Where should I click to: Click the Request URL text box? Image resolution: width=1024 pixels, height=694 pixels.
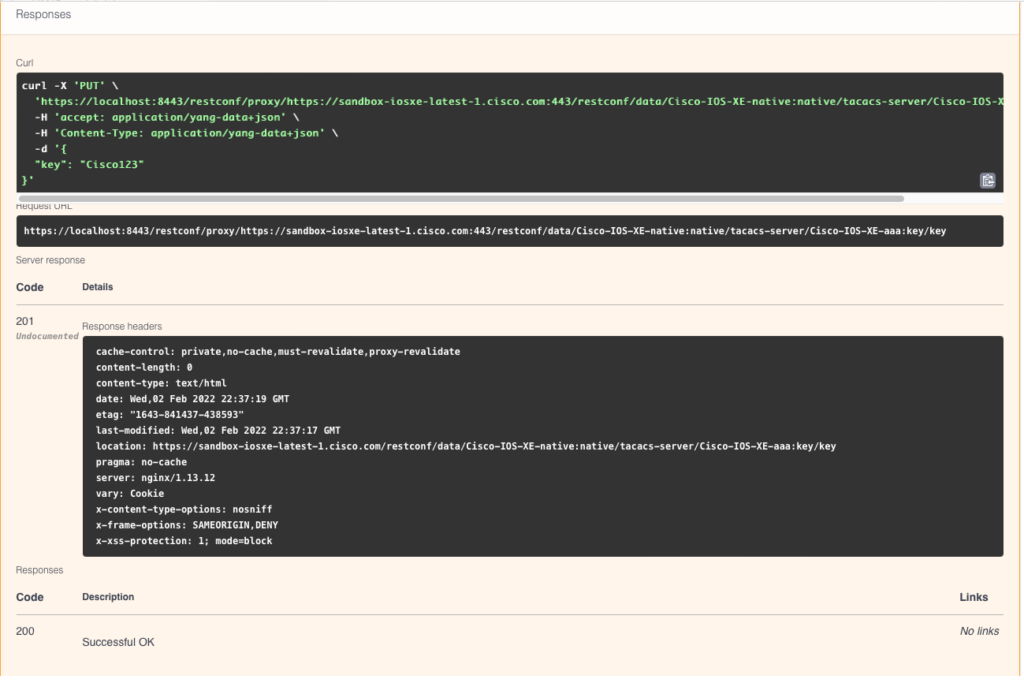[x=509, y=231]
